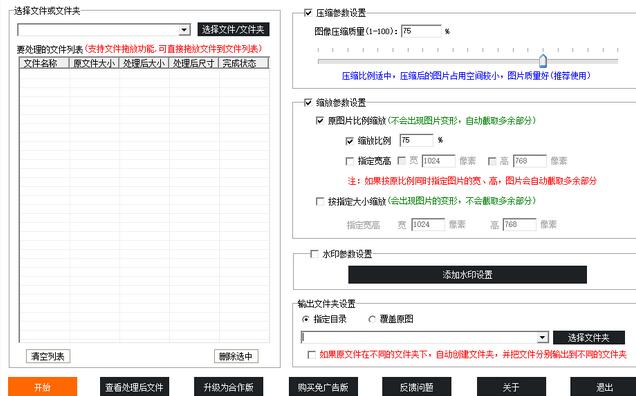Click the 缩放比例 percent input field
Screen dimensions: 636x396
[416, 140]
